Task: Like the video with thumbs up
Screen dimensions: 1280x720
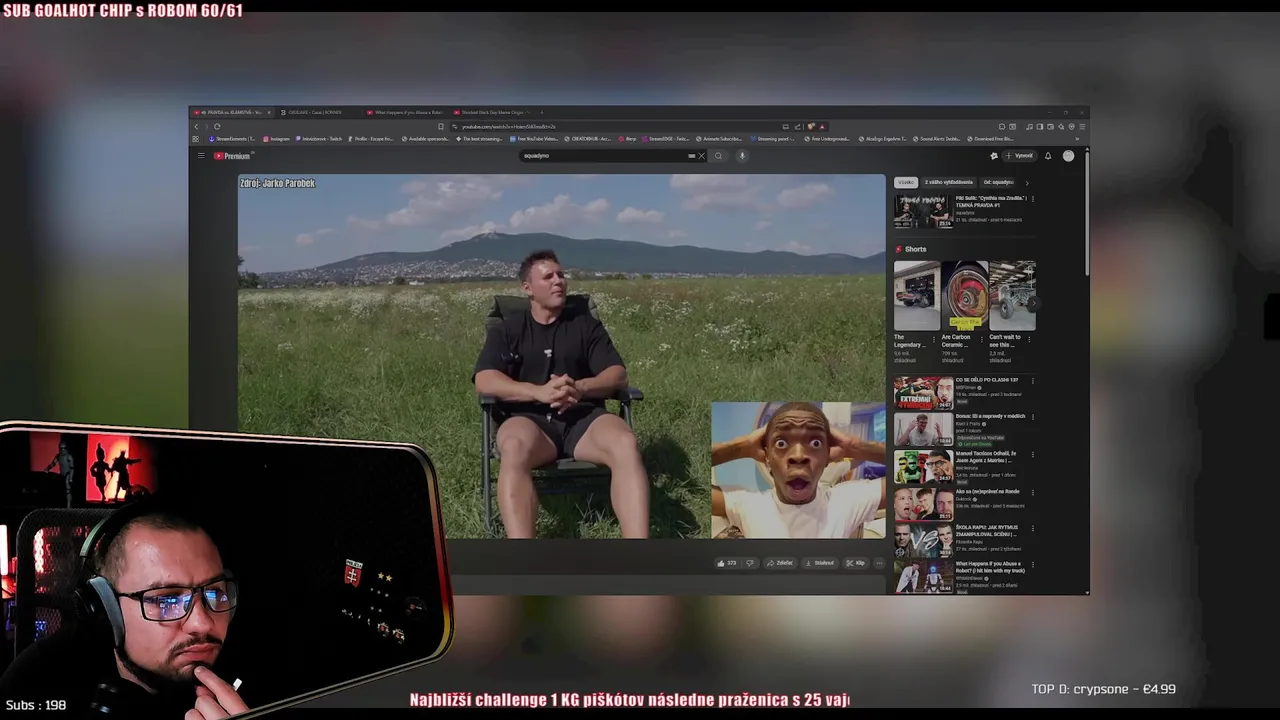Action: tap(726, 563)
